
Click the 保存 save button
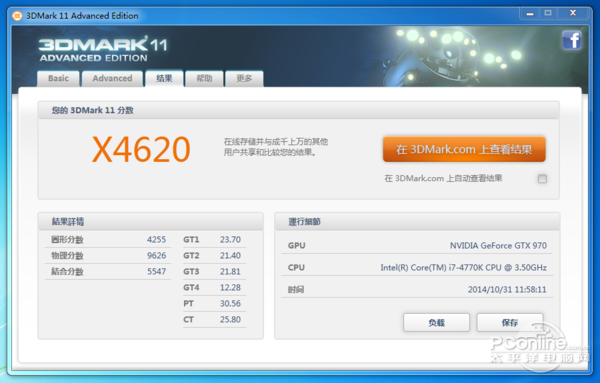[510, 323]
